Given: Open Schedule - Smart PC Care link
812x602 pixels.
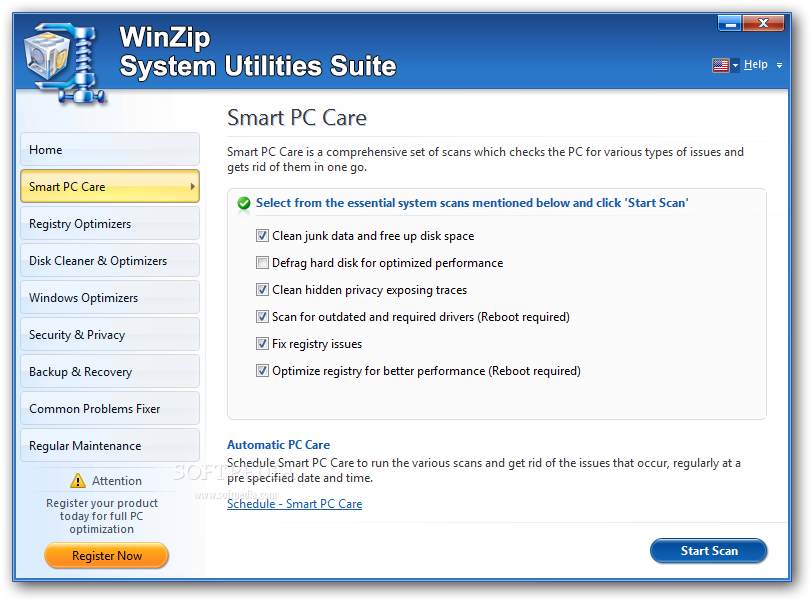Looking at the screenshot, I should [x=295, y=504].
